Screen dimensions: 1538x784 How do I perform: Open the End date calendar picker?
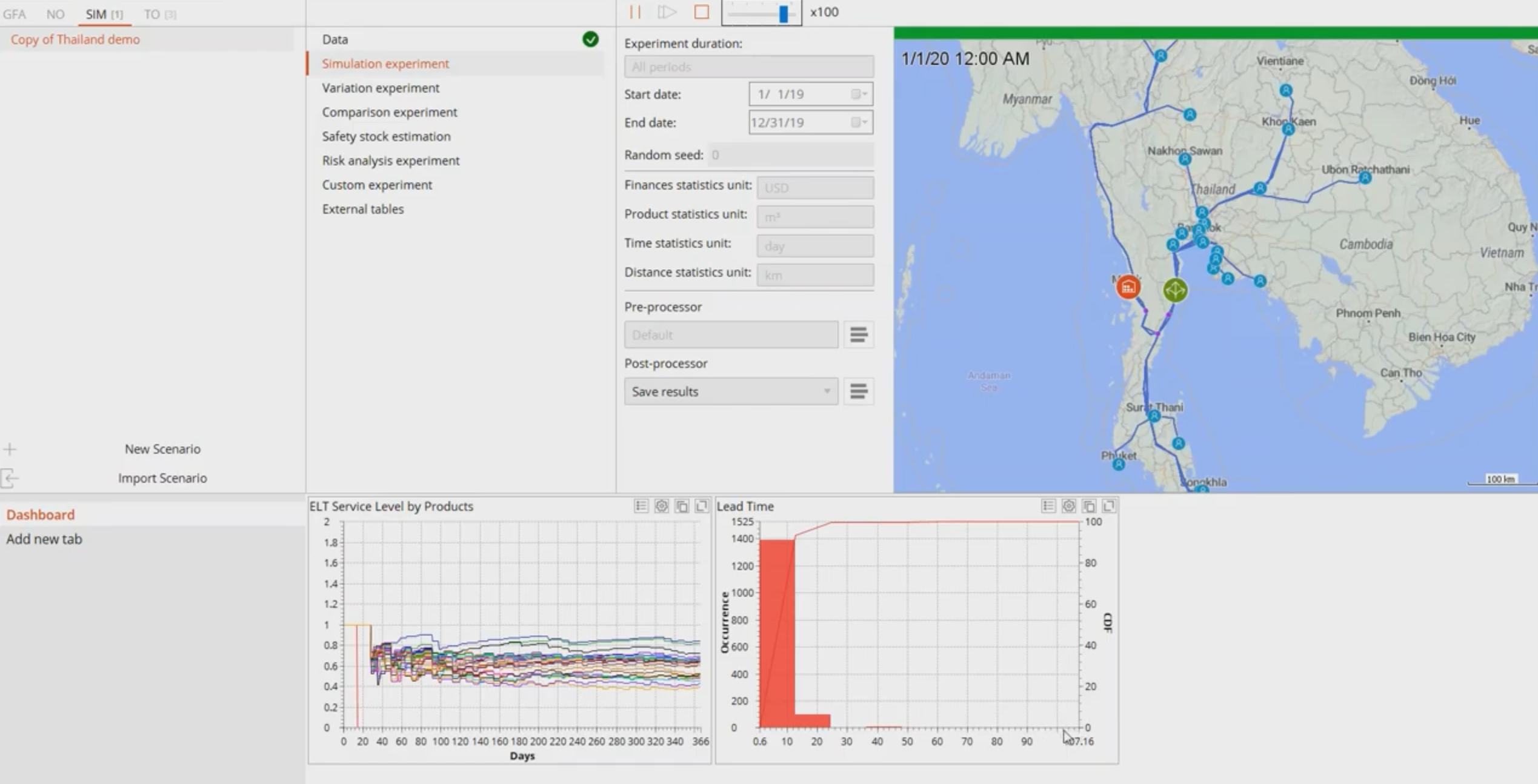click(858, 122)
